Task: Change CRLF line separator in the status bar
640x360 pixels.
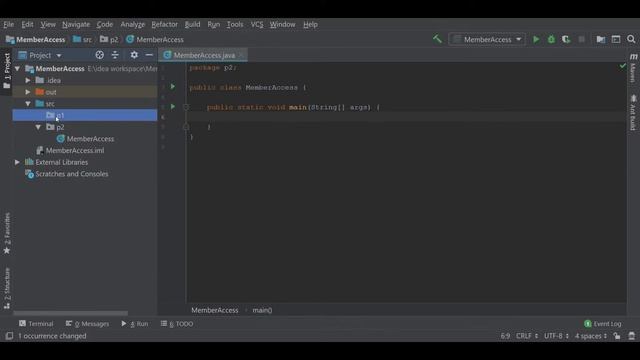Action: point(527,336)
